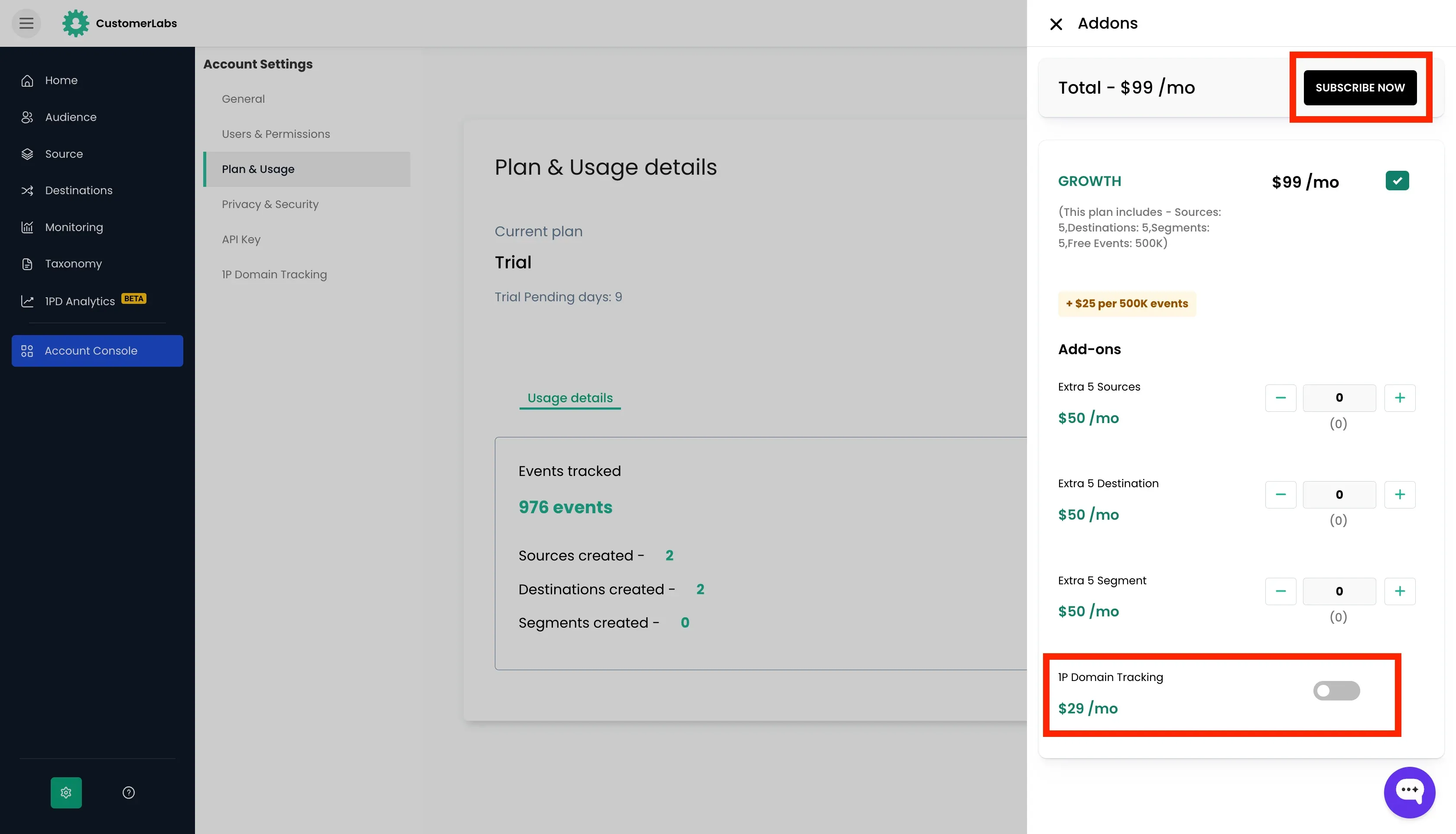Click Sources created count 2
This screenshot has height=834, width=1456.
pos(669,556)
